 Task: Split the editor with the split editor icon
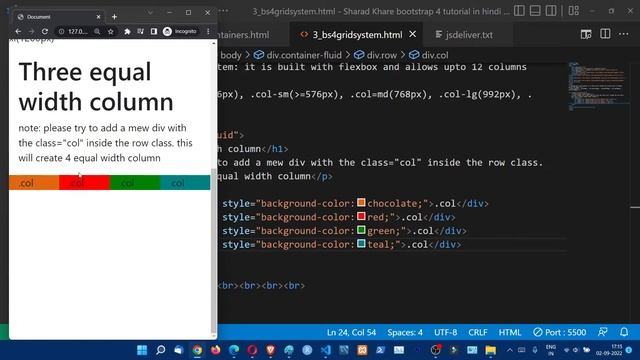coord(605,34)
